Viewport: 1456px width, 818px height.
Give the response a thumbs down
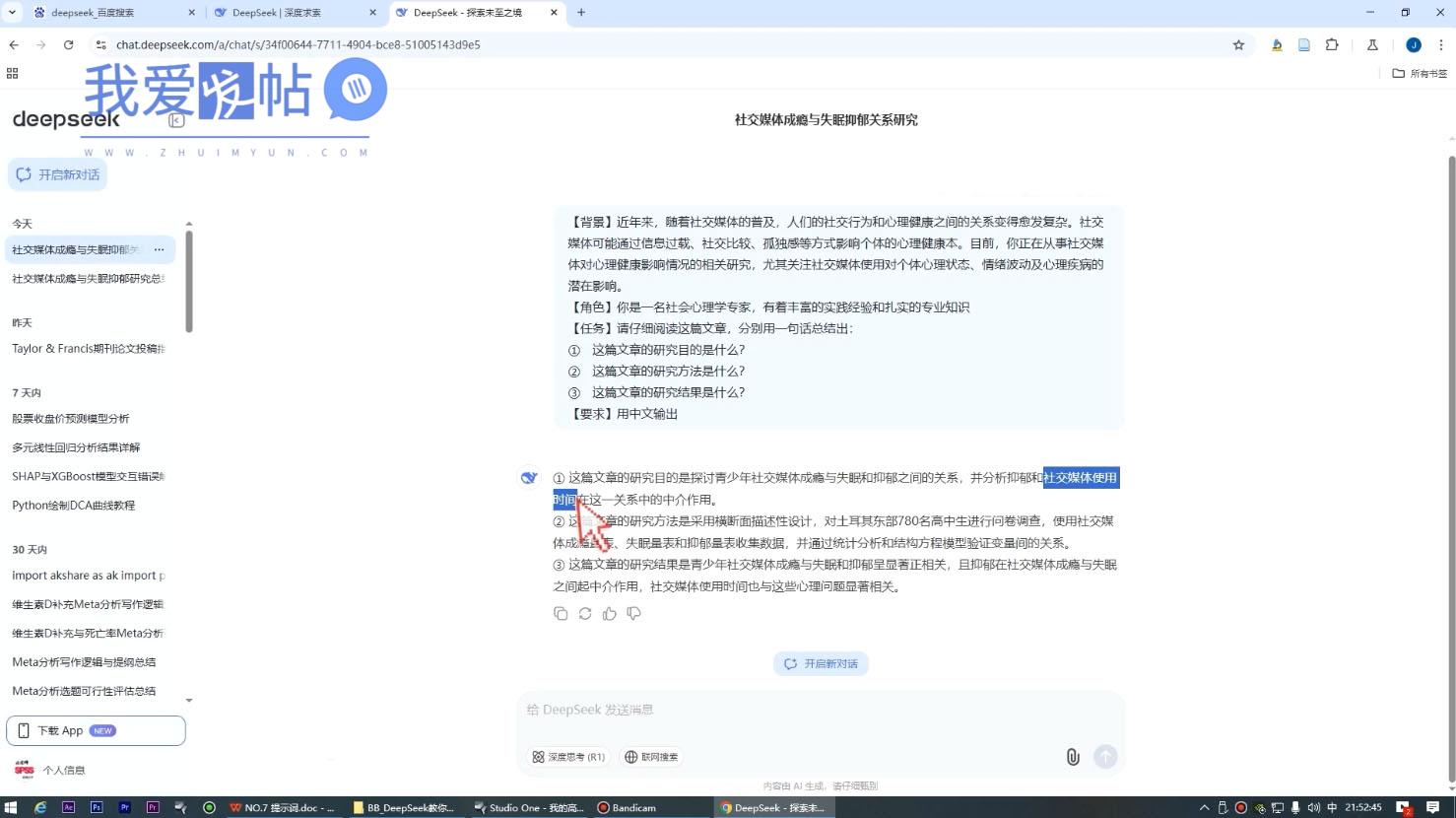pyautogui.click(x=633, y=613)
